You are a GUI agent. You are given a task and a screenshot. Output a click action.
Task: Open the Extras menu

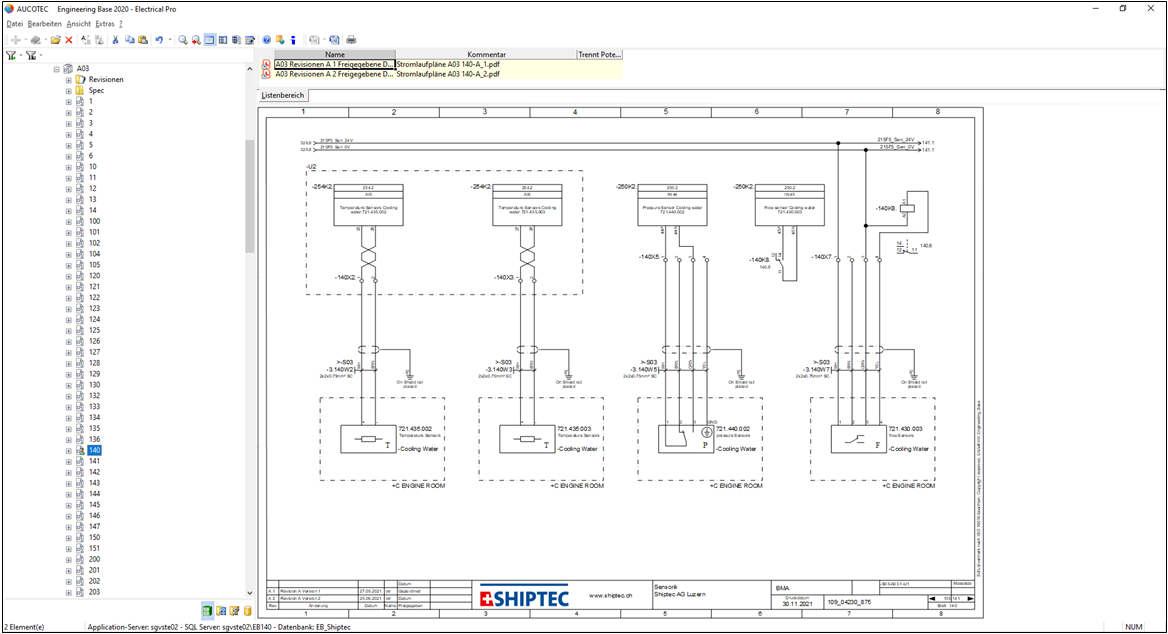tap(105, 24)
